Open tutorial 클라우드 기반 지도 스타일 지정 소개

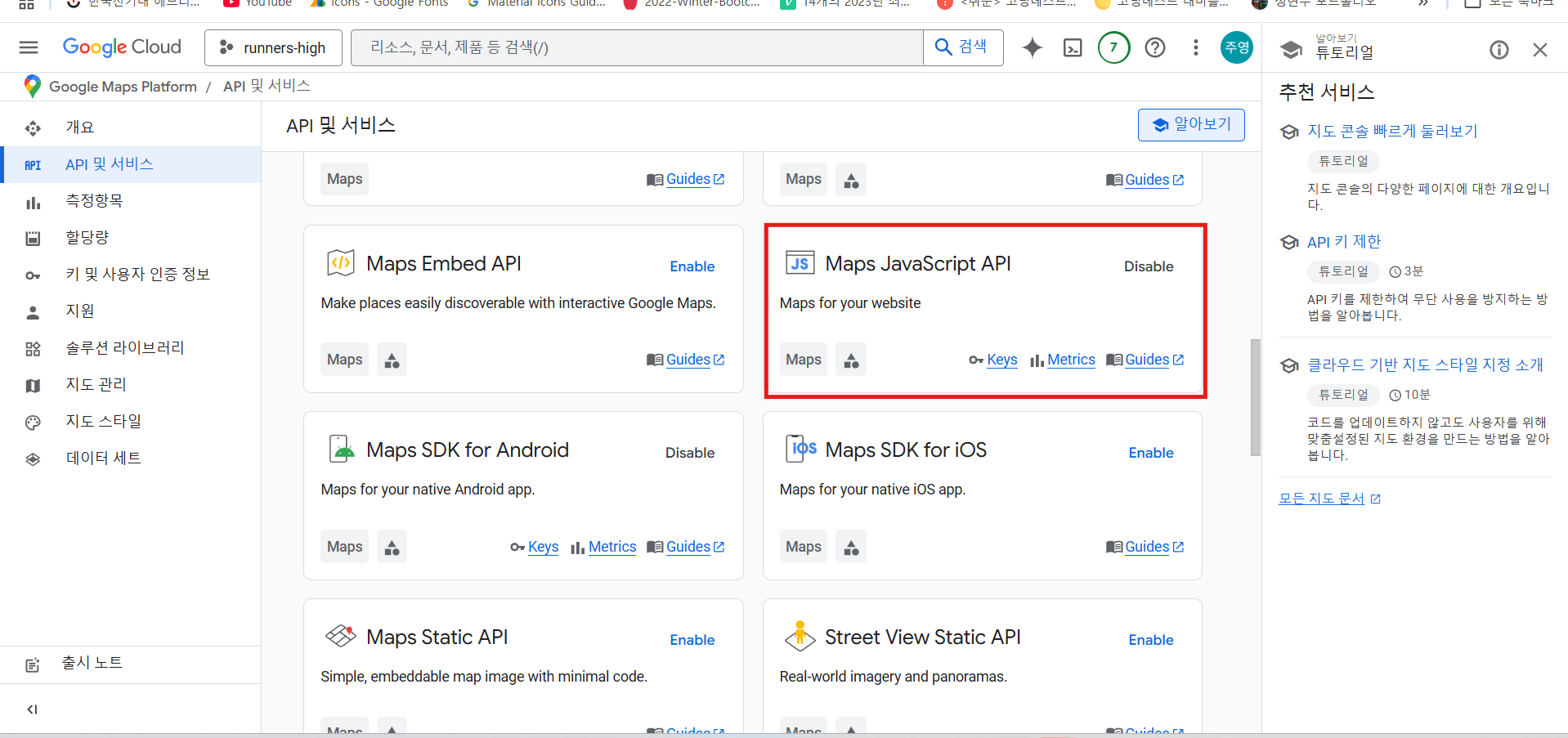coord(1425,365)
